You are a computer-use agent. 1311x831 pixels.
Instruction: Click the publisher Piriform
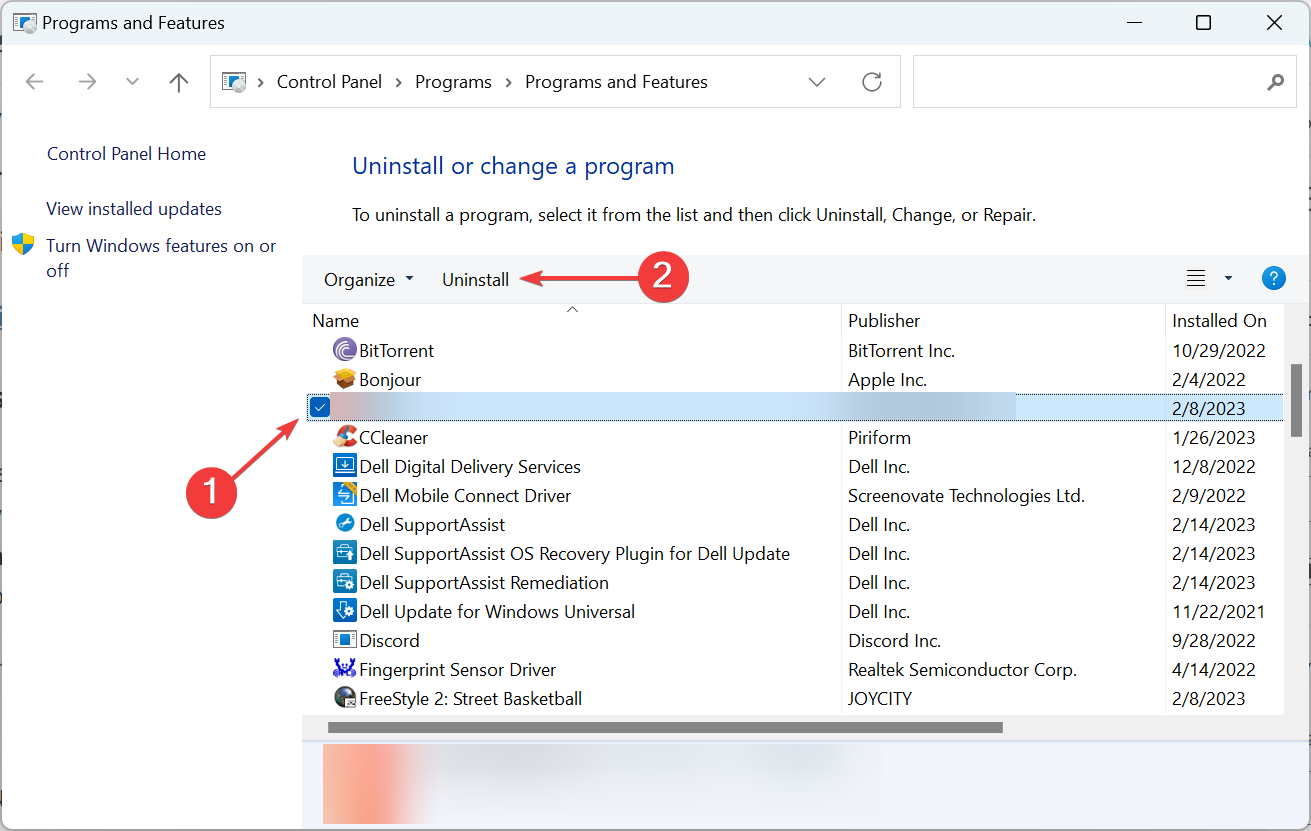[x=879, y=438]
